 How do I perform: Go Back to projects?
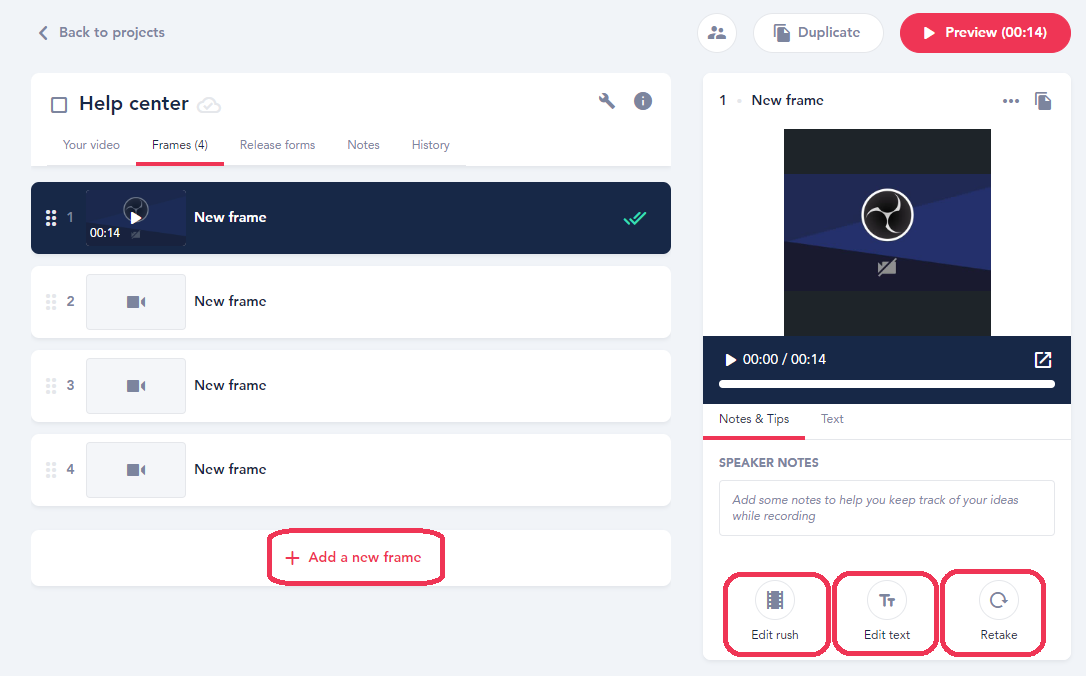[101, 33]
